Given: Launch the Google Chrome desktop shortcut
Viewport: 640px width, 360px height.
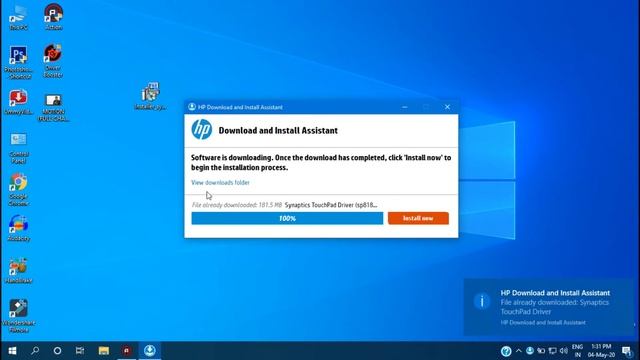Looking at the screenshot, I should [x=18, y=189].
